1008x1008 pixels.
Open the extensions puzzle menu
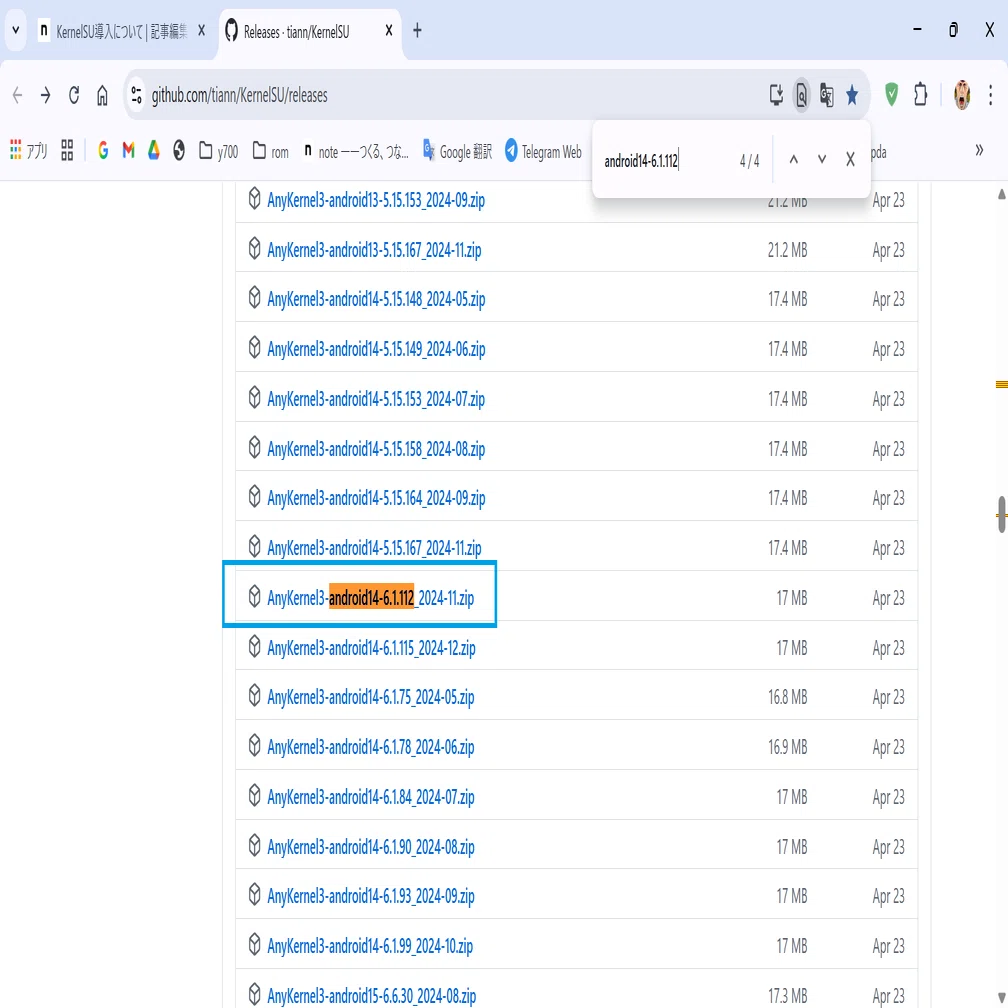point(921,95)
